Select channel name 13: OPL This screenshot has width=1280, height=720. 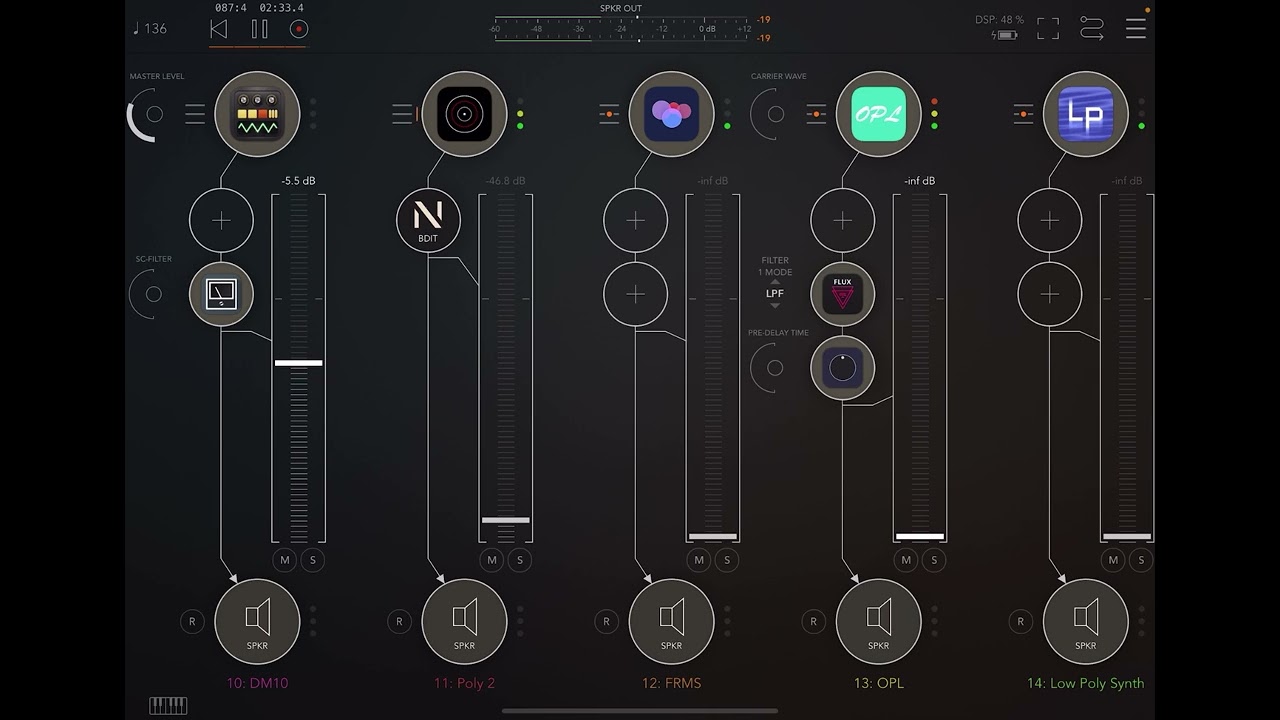click(x=878, y=684)
